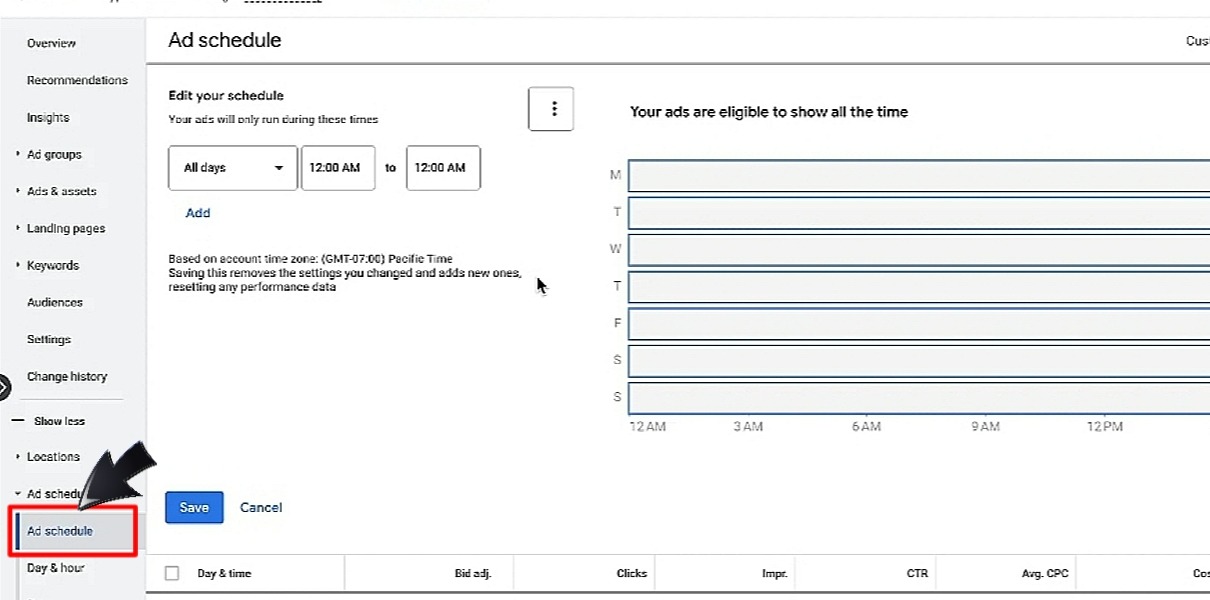Open Audiences in the sidebar
Viewport: 1210px width, 600px height.
coord(55,302)
